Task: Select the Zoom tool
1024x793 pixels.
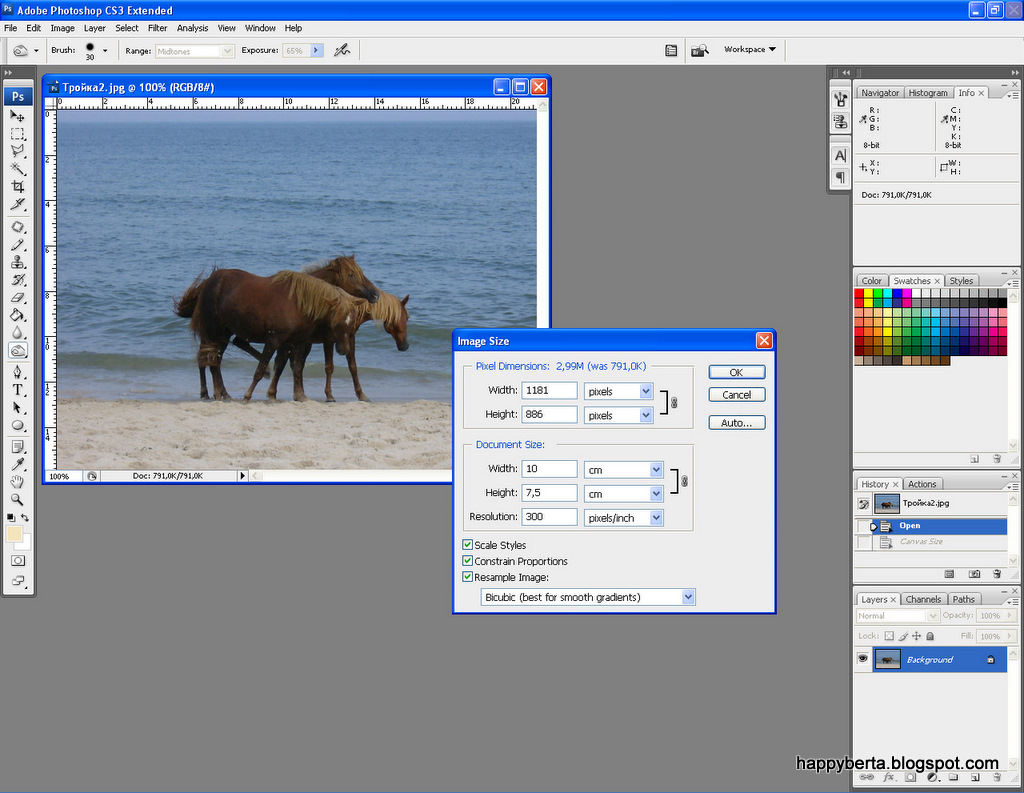Action: (18, 500)
